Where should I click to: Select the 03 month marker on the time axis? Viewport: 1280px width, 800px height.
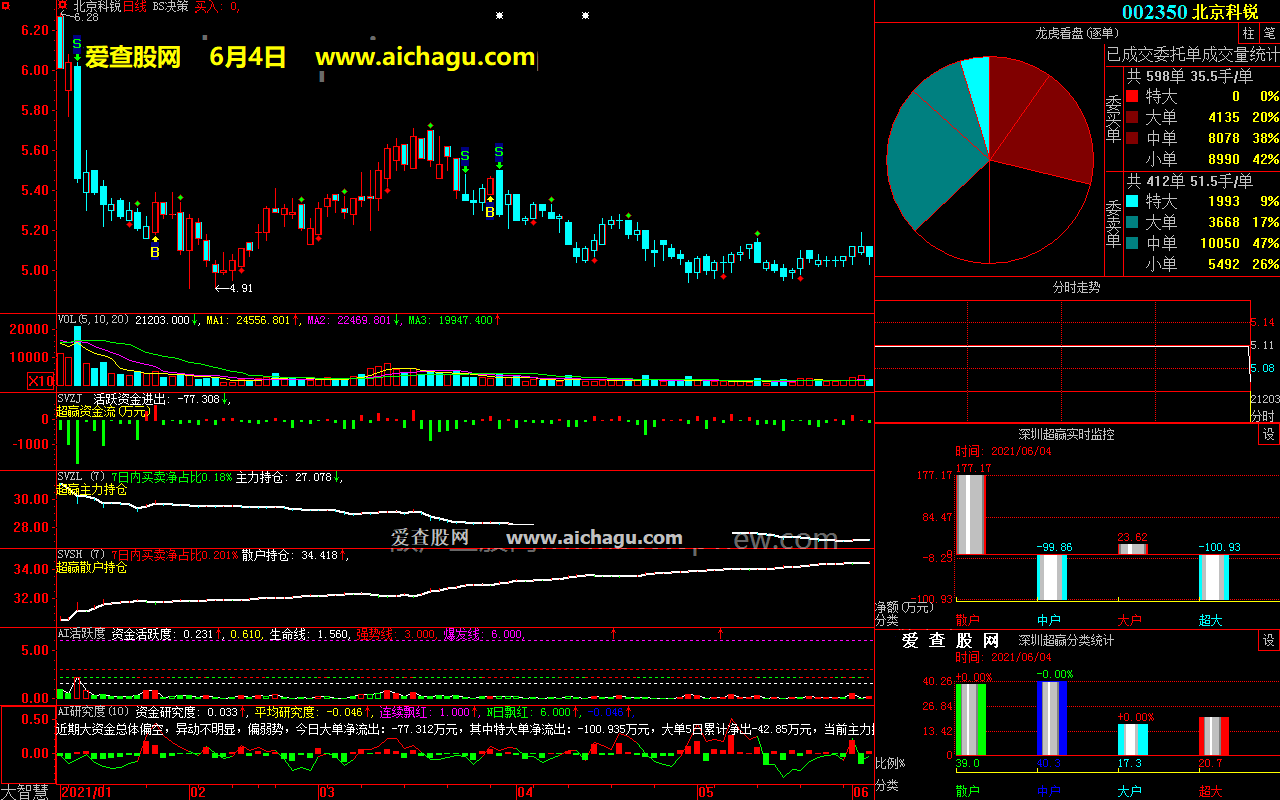pos(326,792)
